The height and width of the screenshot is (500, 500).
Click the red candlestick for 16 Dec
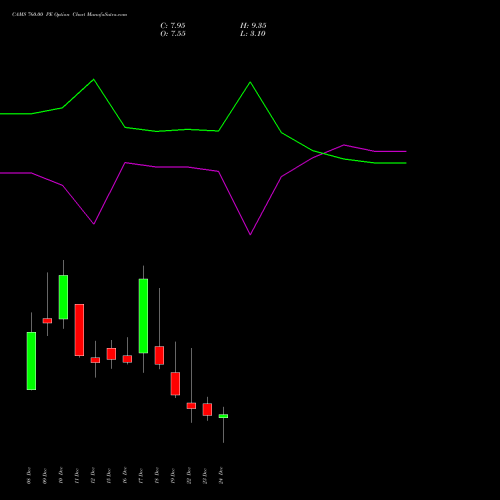coord(127,359)
